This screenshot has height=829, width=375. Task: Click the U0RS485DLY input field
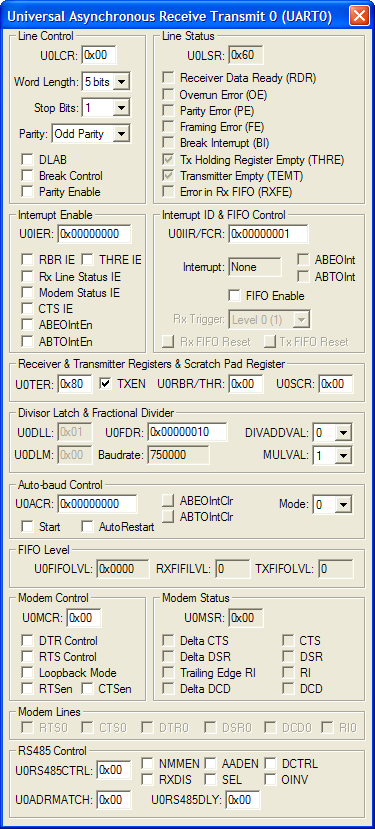point(243,799)
